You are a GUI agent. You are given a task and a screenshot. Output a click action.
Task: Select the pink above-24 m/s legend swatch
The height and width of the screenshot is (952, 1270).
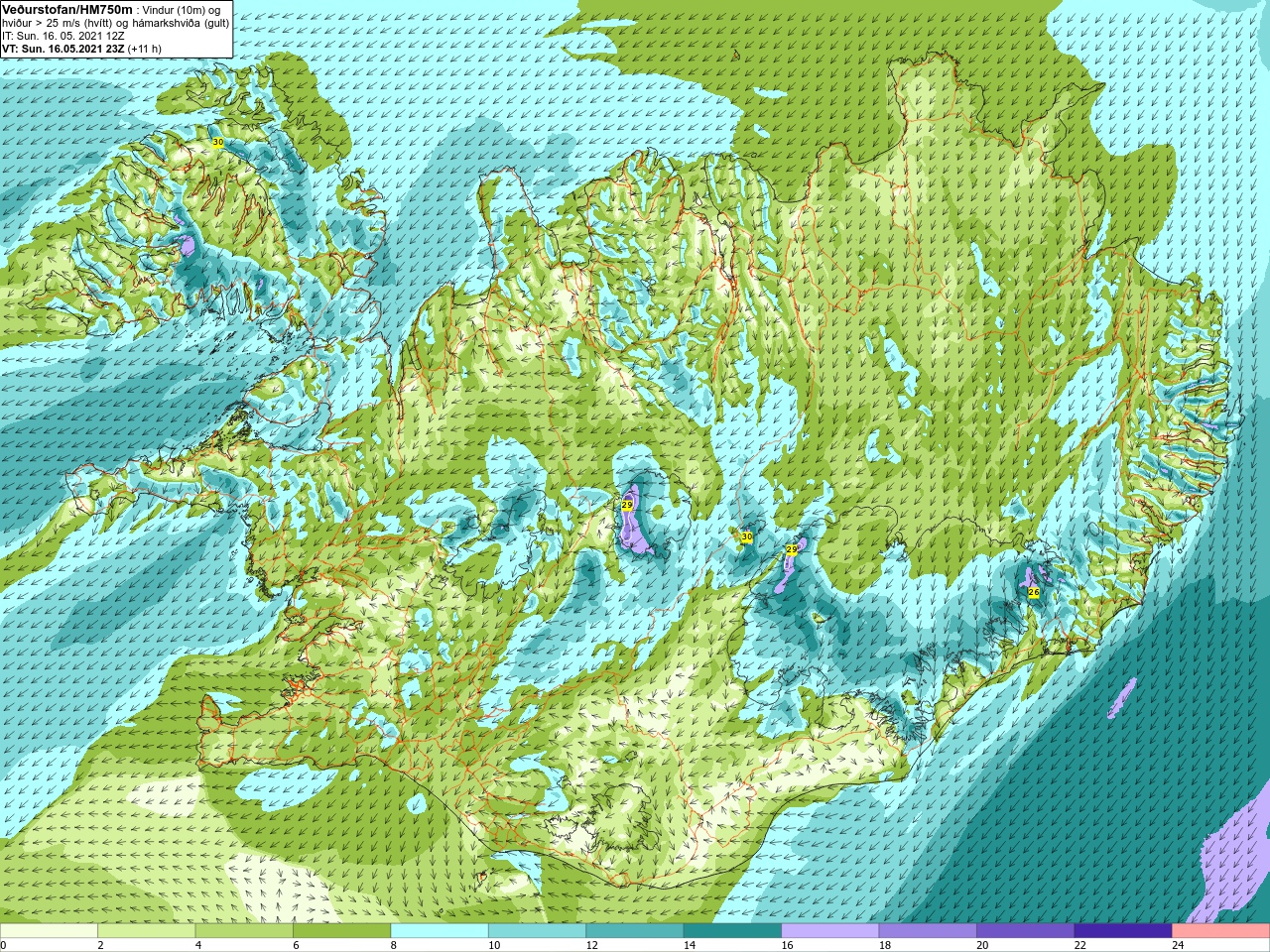1221,931
